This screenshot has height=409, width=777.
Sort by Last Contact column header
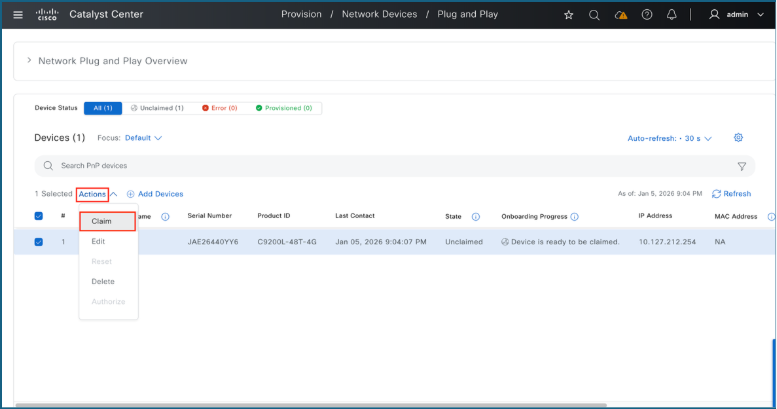(x=355, y=216)
